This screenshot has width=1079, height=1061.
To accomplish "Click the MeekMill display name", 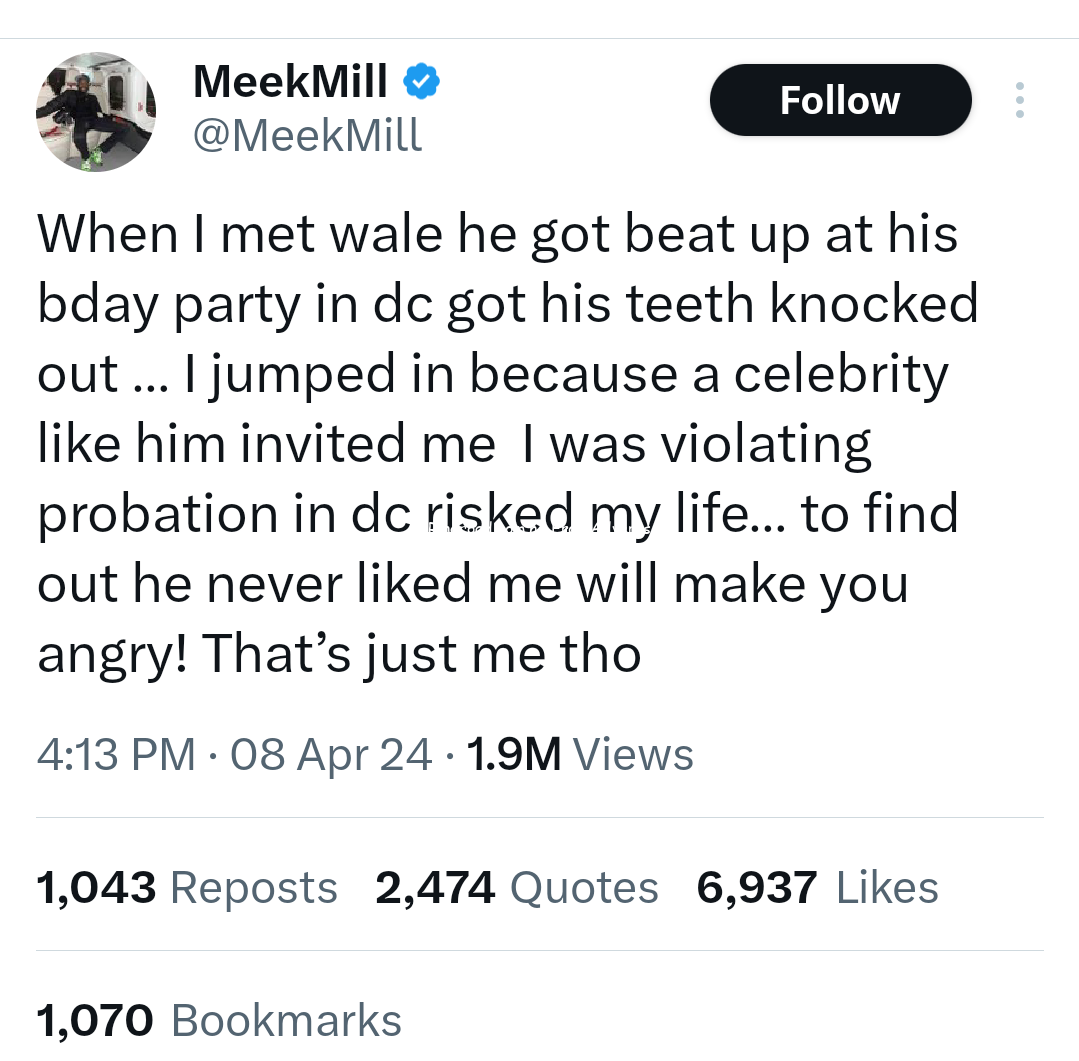I will [x=290, y=81].
